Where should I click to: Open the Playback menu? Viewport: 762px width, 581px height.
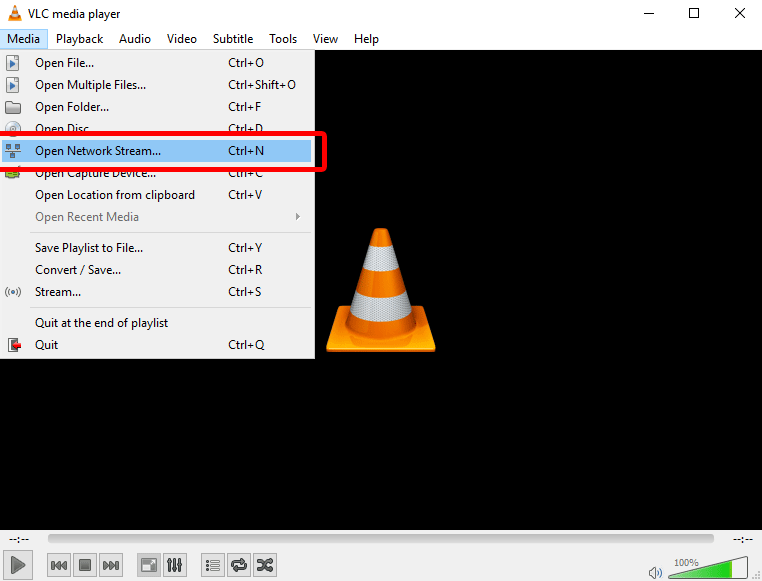[79, 39]
